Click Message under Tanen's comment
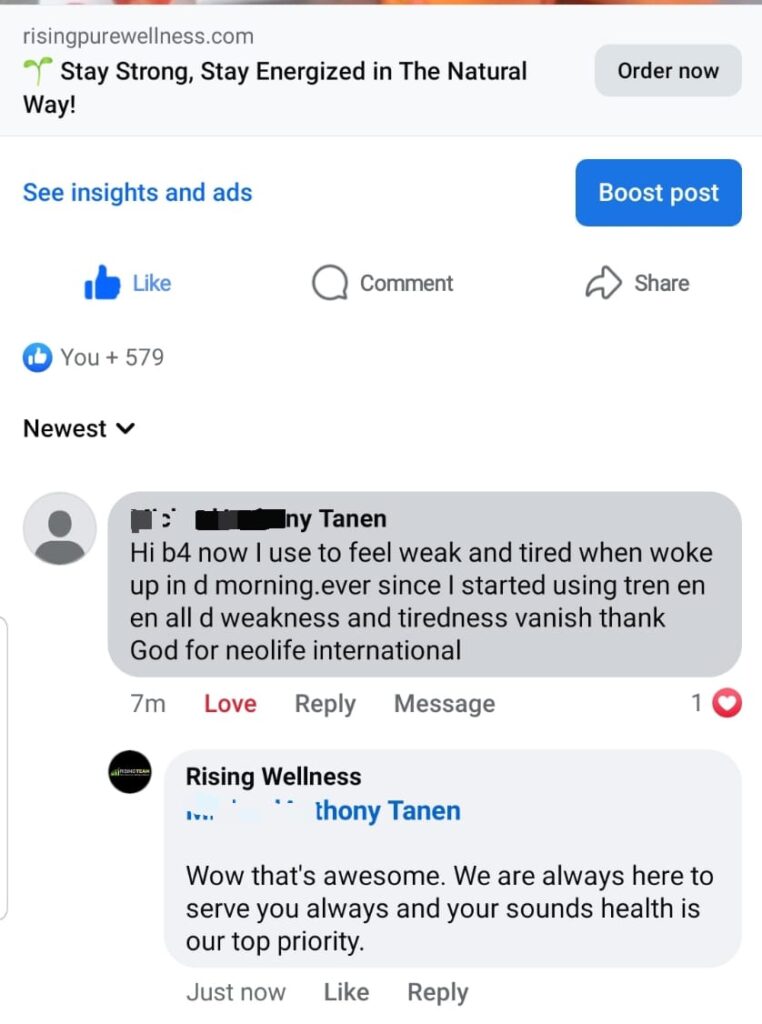 coord(444,704)
